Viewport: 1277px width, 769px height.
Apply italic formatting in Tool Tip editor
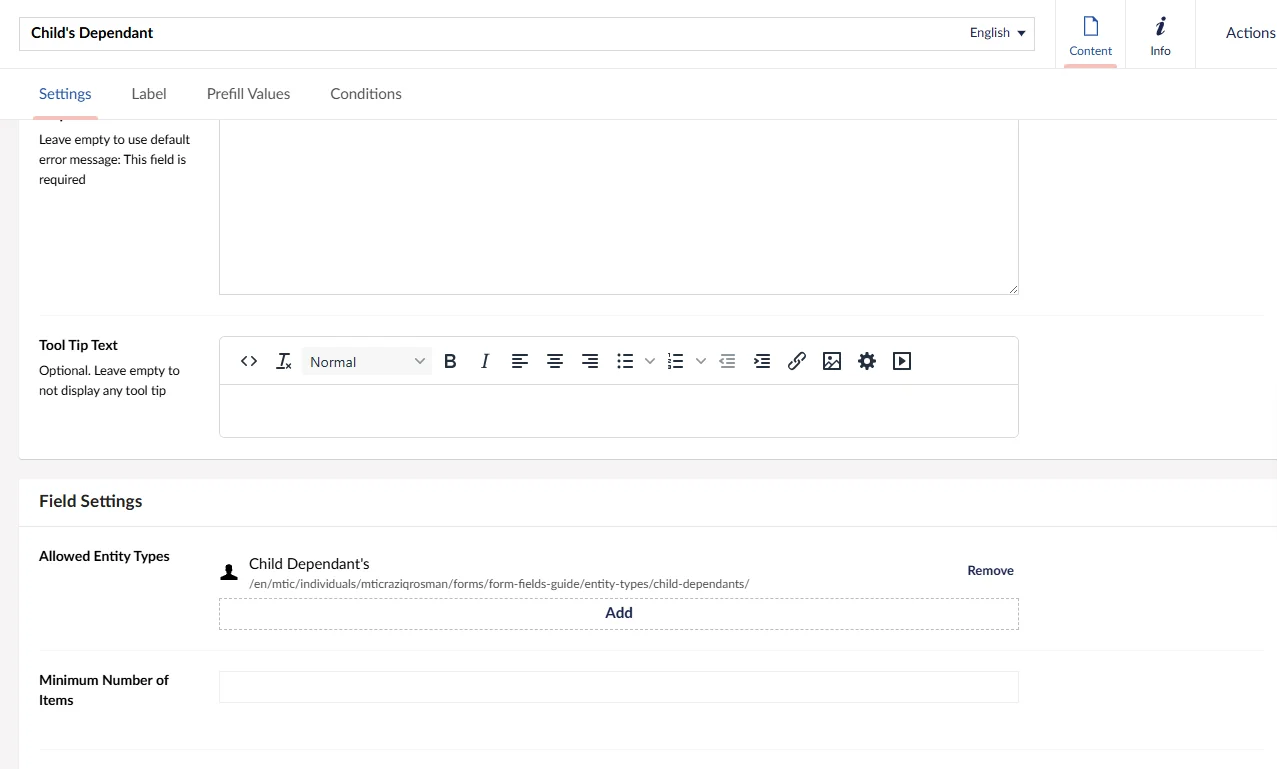(x=485, y=361)
